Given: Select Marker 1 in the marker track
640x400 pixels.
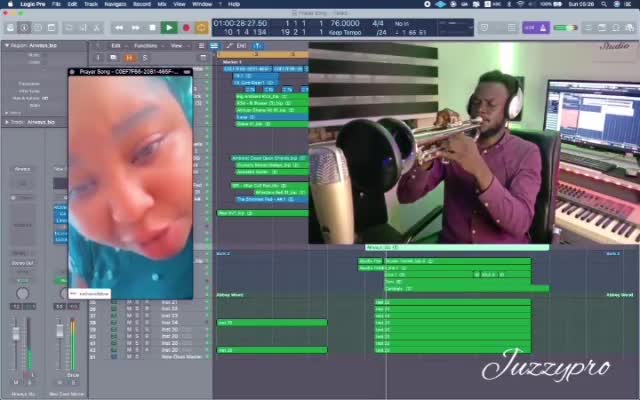Looking at the screenshot, I should tap(232, 62).
